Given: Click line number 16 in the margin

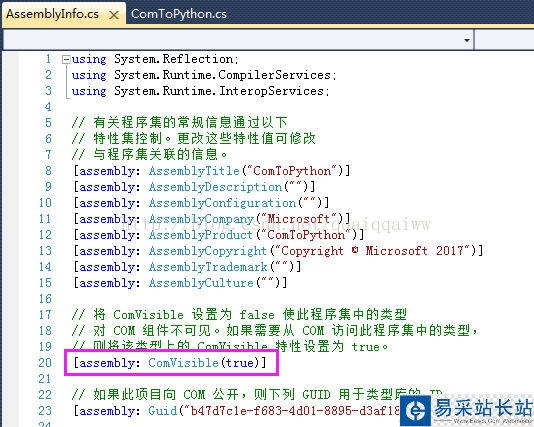Looking at the screenshot, I should pyautogui.click(x=45, y=299).
